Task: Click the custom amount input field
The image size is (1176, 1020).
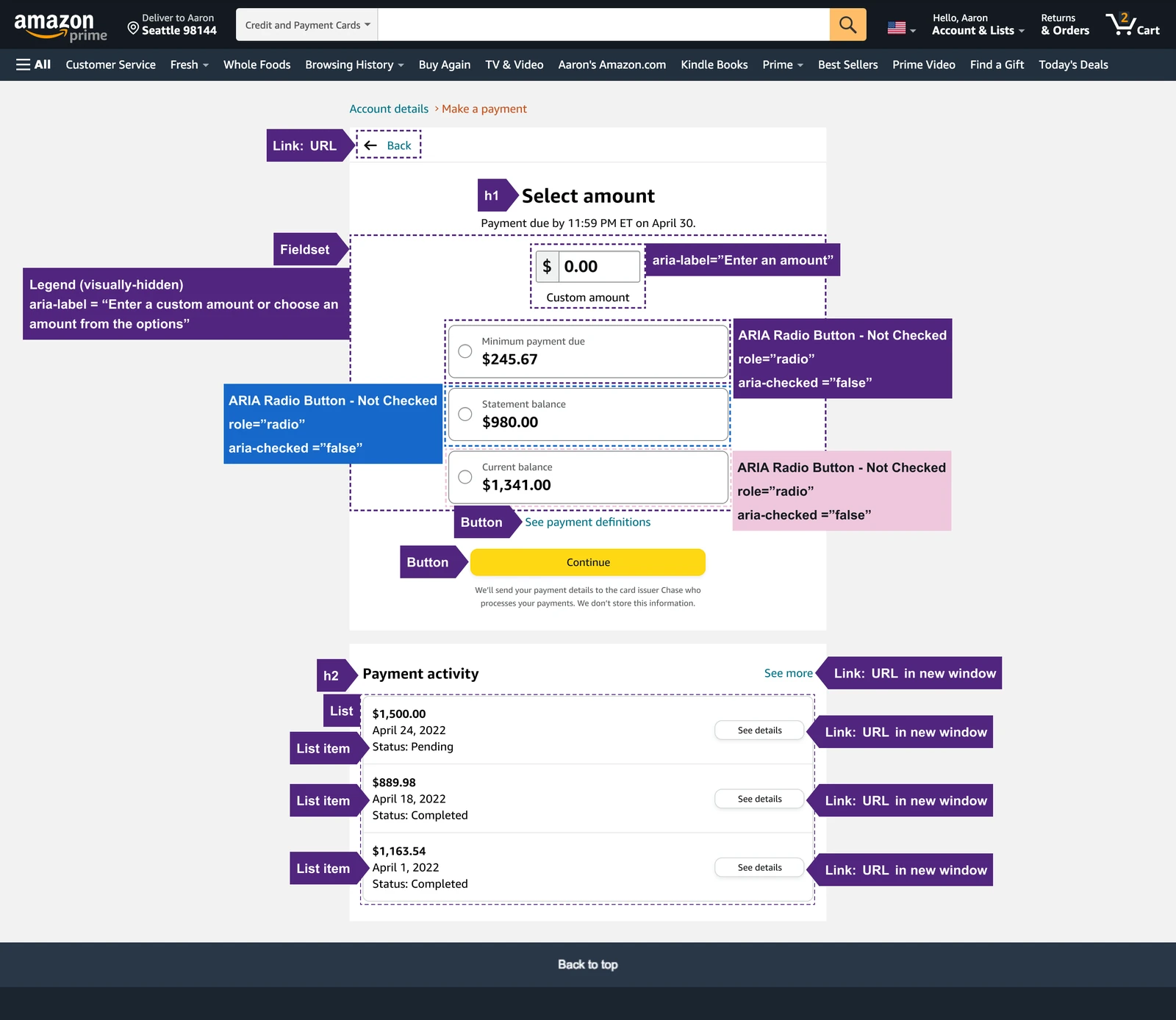Action: pos(588,266)
